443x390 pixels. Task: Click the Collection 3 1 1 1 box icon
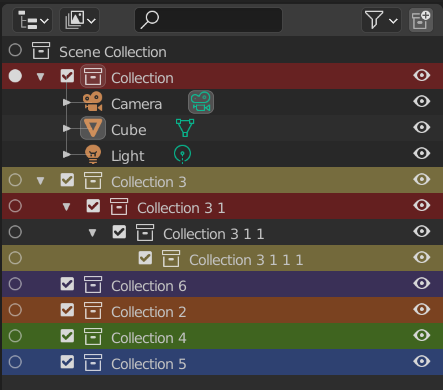(171, 258)
